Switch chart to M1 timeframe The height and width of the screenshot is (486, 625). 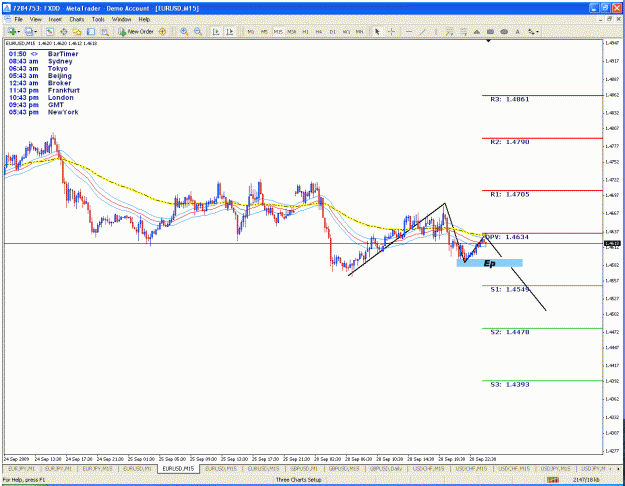point(251,31)
